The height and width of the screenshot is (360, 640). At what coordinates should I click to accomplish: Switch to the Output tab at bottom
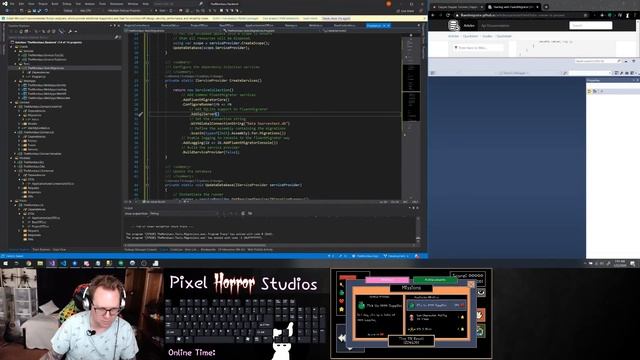click(164, 249)
